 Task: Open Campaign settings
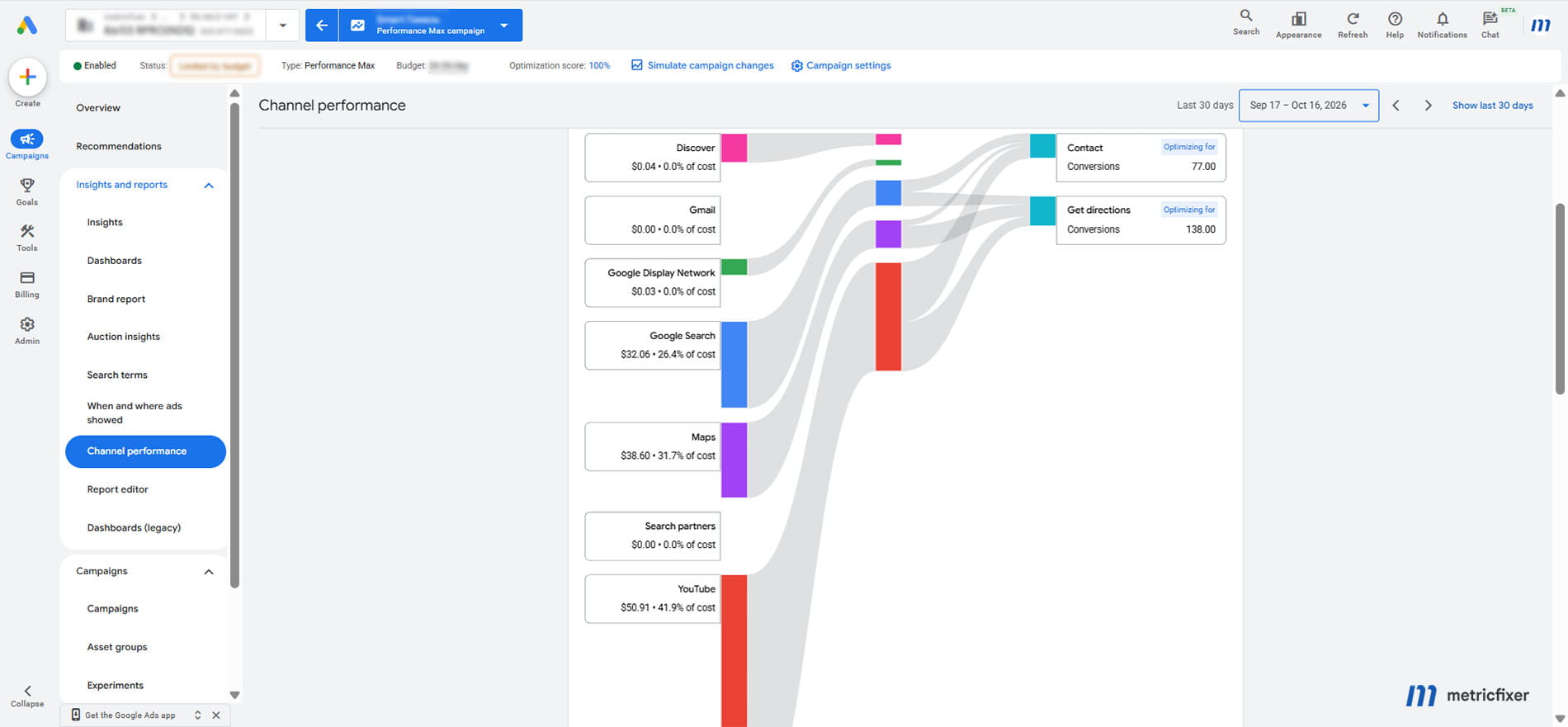click(841, 65)
